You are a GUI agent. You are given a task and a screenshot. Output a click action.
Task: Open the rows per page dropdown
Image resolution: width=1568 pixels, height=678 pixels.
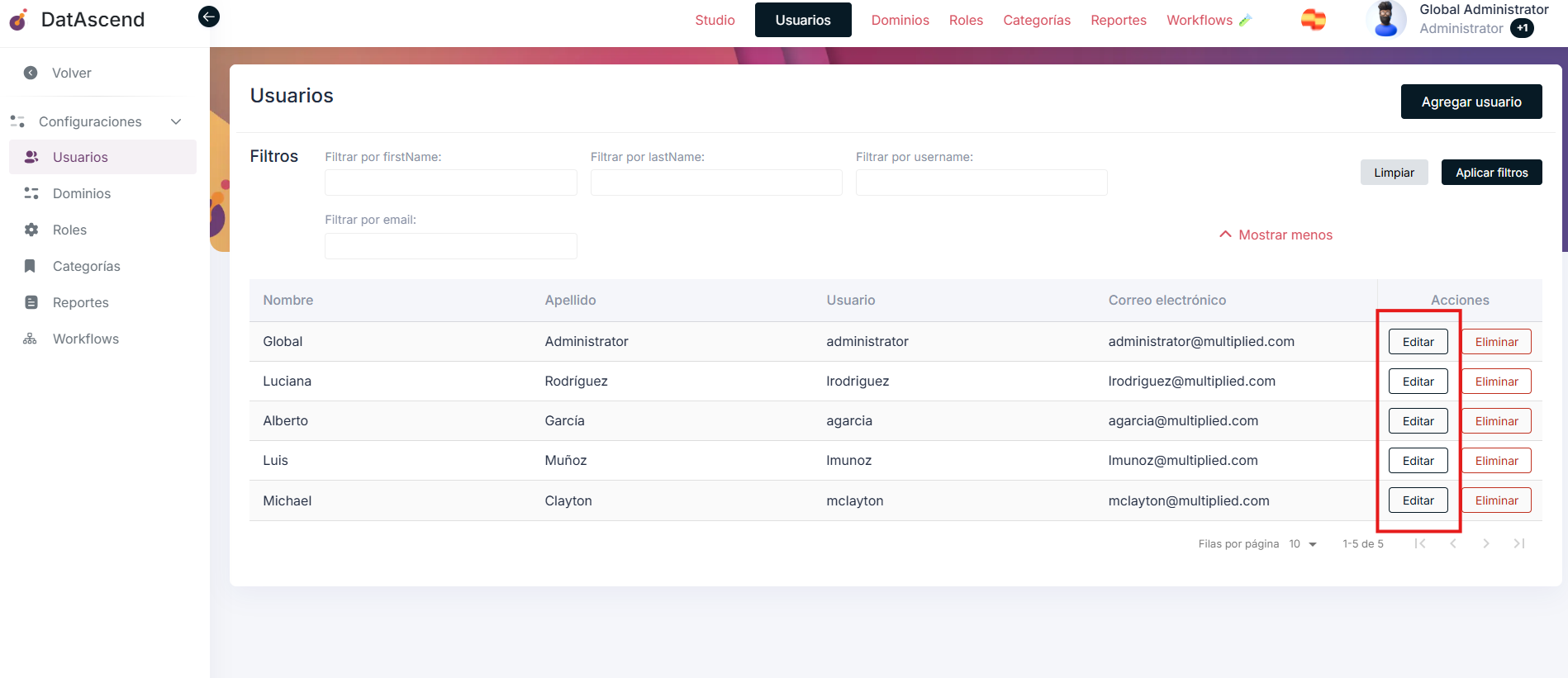point(1303,543)
